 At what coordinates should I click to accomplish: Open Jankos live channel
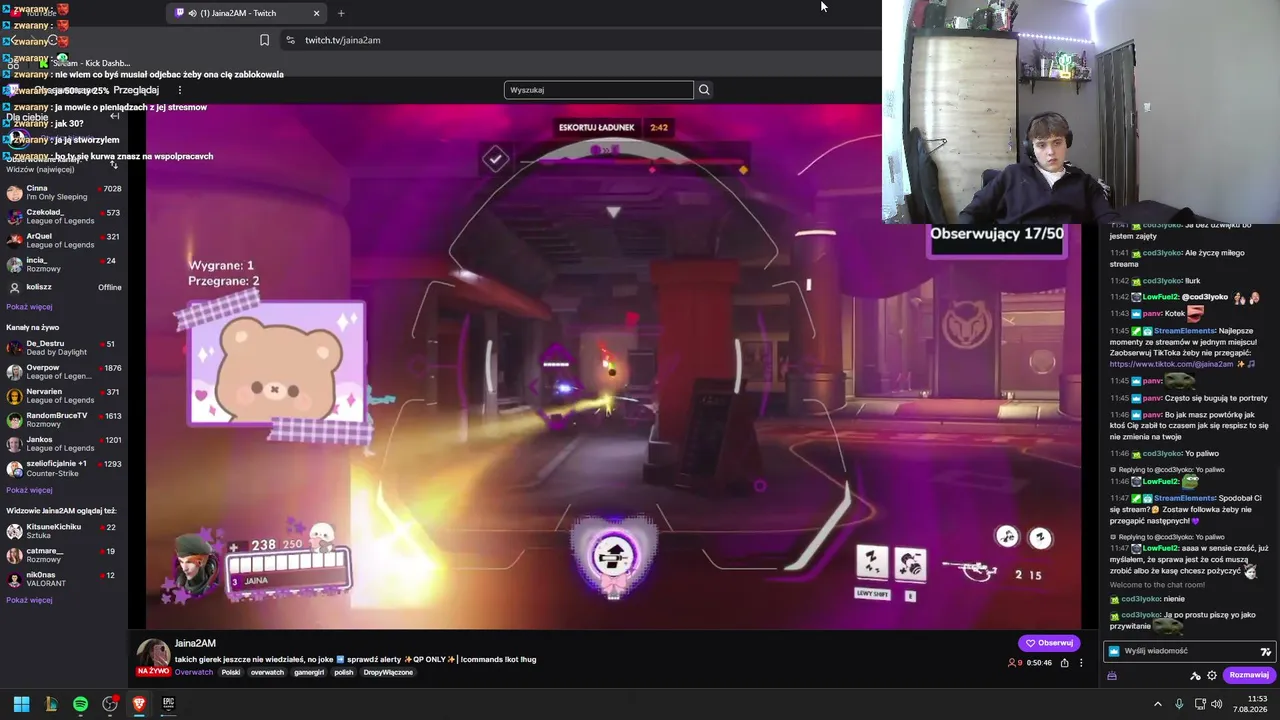tap(64, 443)
